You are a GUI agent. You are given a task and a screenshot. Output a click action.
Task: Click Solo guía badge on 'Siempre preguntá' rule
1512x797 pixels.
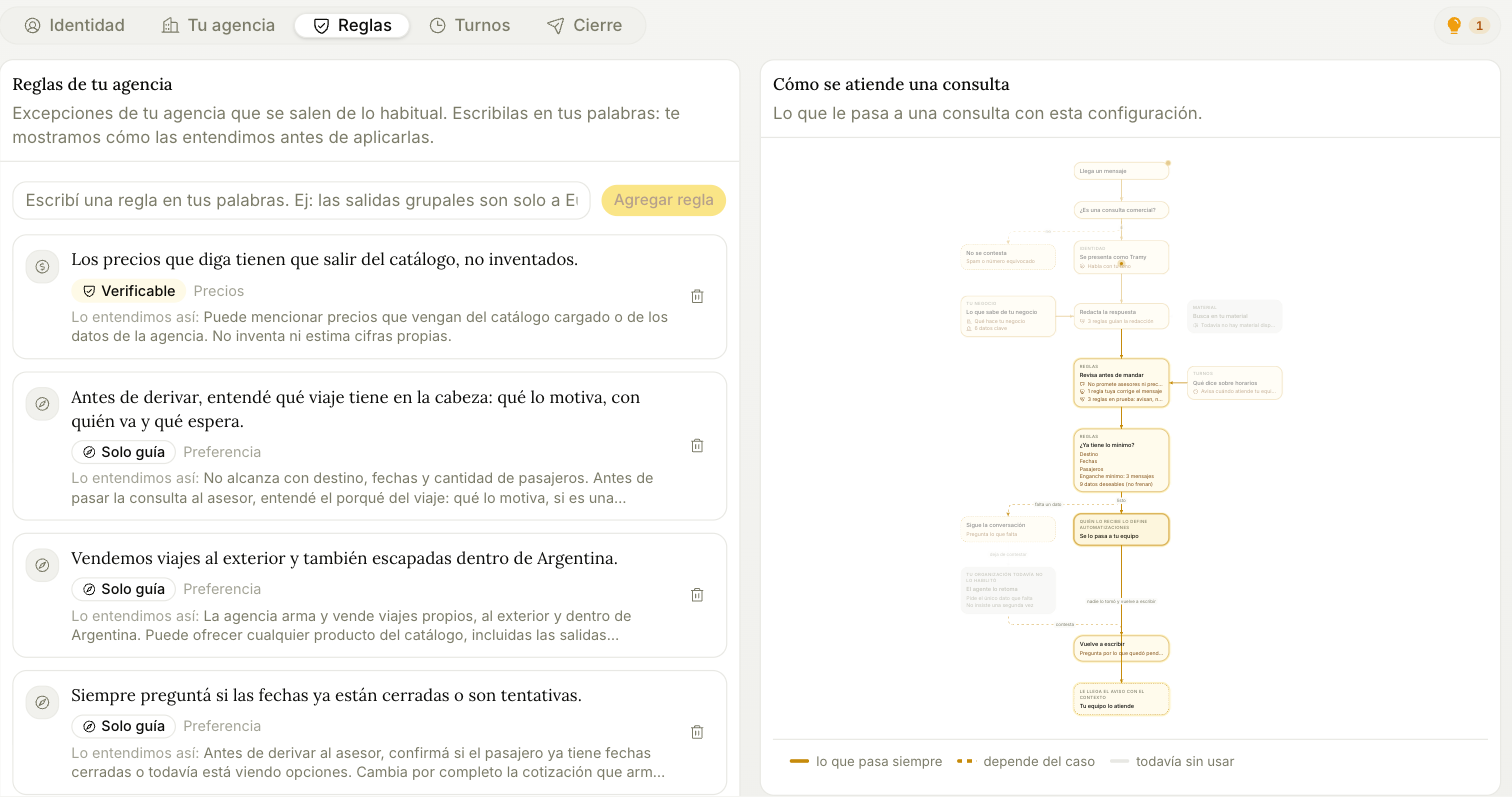(x=124, y=726)
